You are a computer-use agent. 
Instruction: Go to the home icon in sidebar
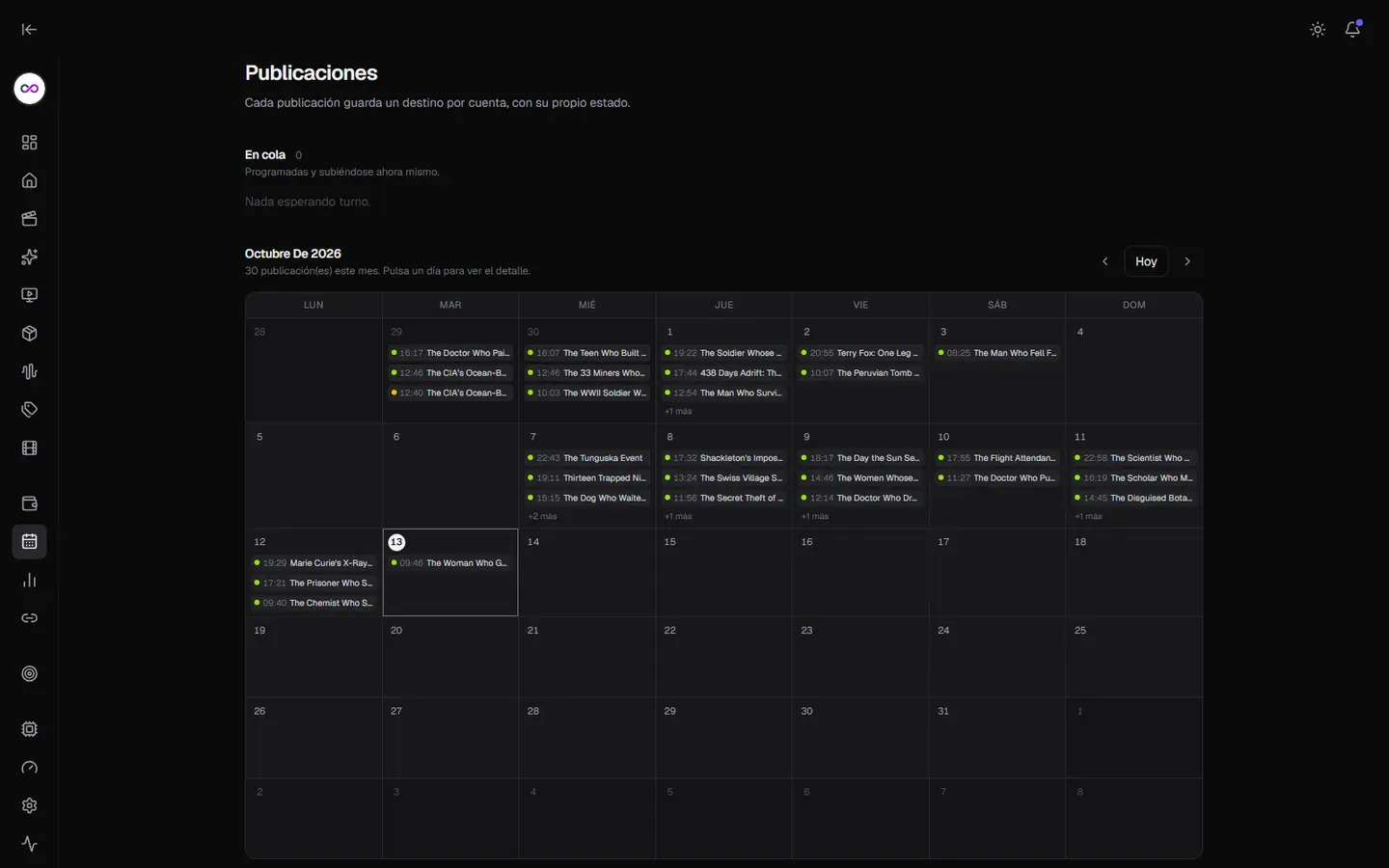click(x=30, y=180)
